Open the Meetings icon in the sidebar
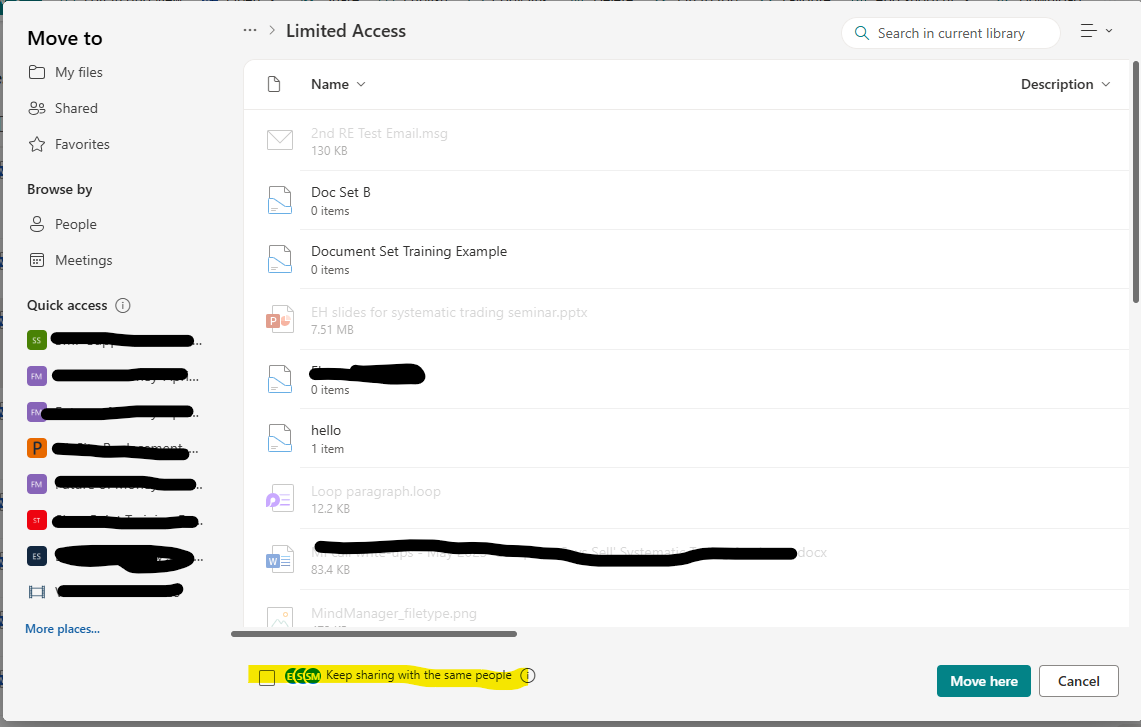Image resolution: width=1141 pixels, height=727 pixels. [x=37, y=260]
